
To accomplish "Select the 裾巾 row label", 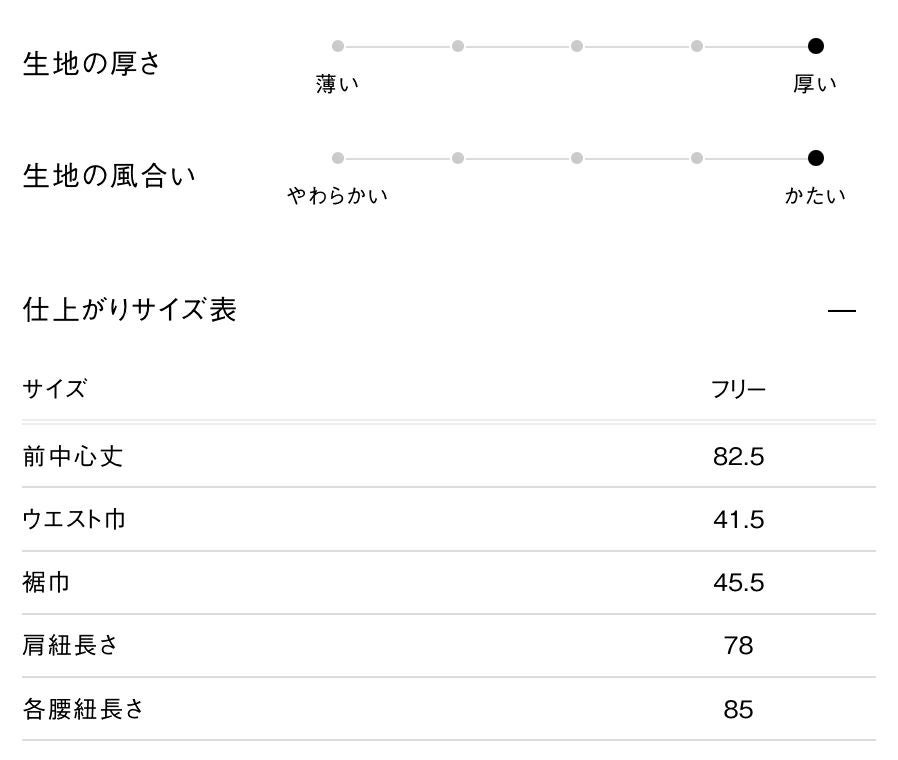I will 47,583.
